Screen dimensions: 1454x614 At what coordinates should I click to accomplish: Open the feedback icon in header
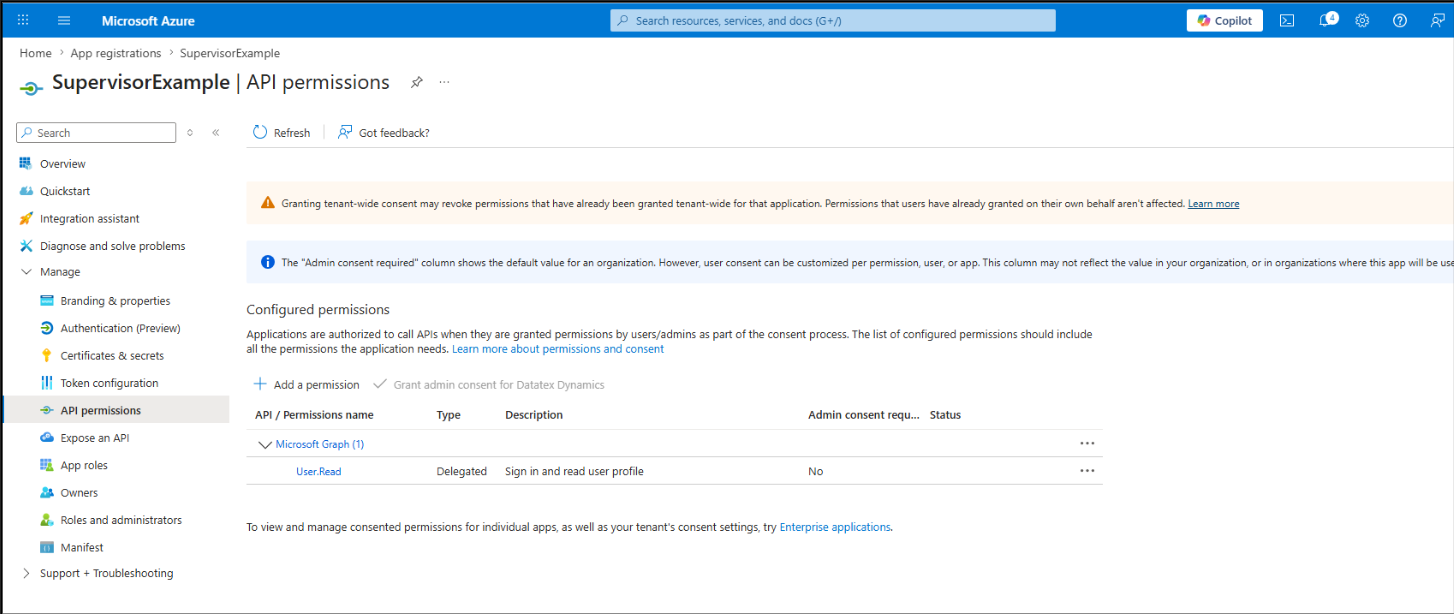(x=1436, y=20)
